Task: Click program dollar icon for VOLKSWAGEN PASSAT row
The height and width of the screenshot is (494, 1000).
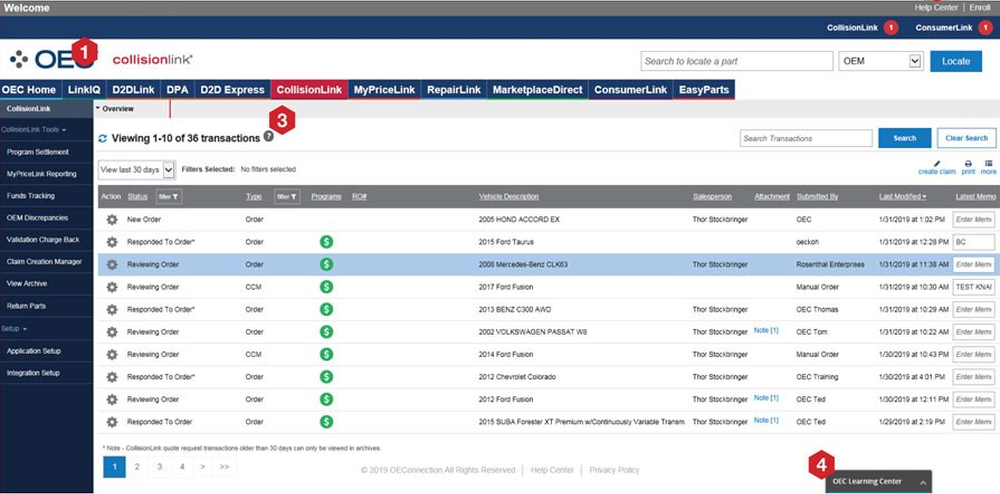Action: [x=327, y=331]
